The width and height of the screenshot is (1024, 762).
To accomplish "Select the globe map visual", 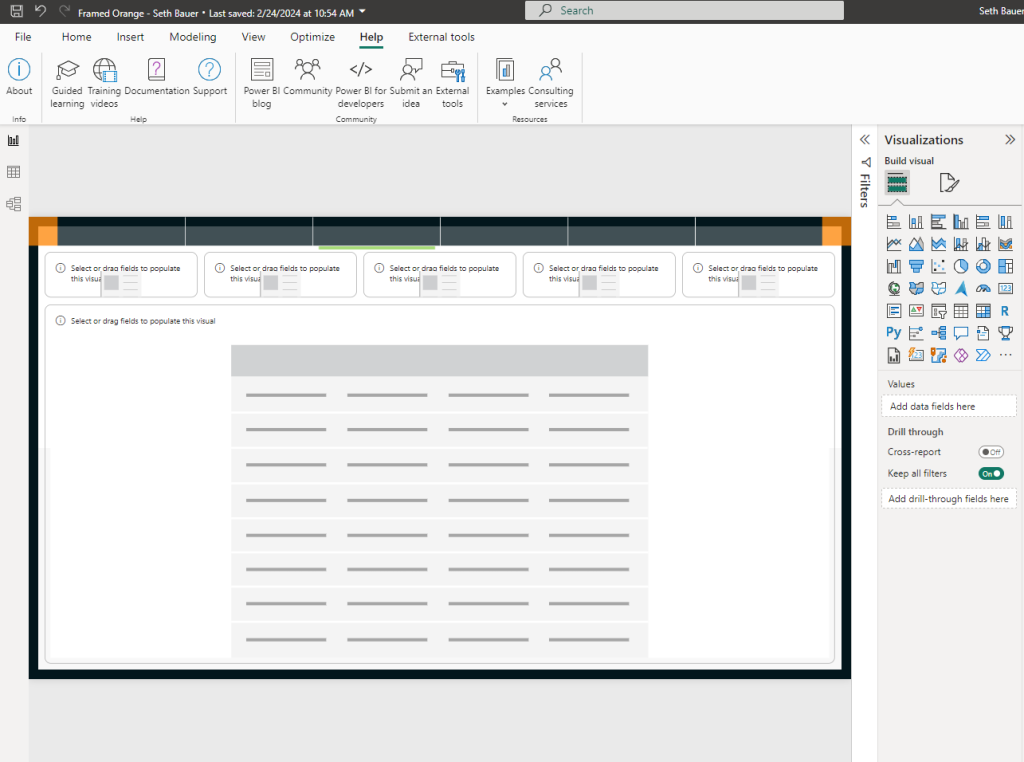I will pos(893,289).
